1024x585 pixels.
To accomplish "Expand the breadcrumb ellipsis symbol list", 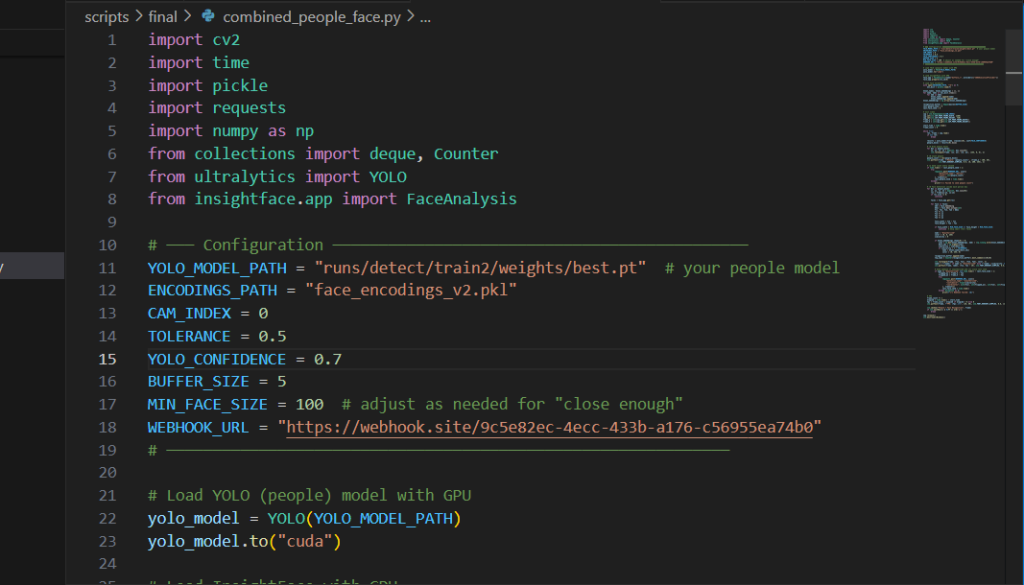I will point(426,17).
